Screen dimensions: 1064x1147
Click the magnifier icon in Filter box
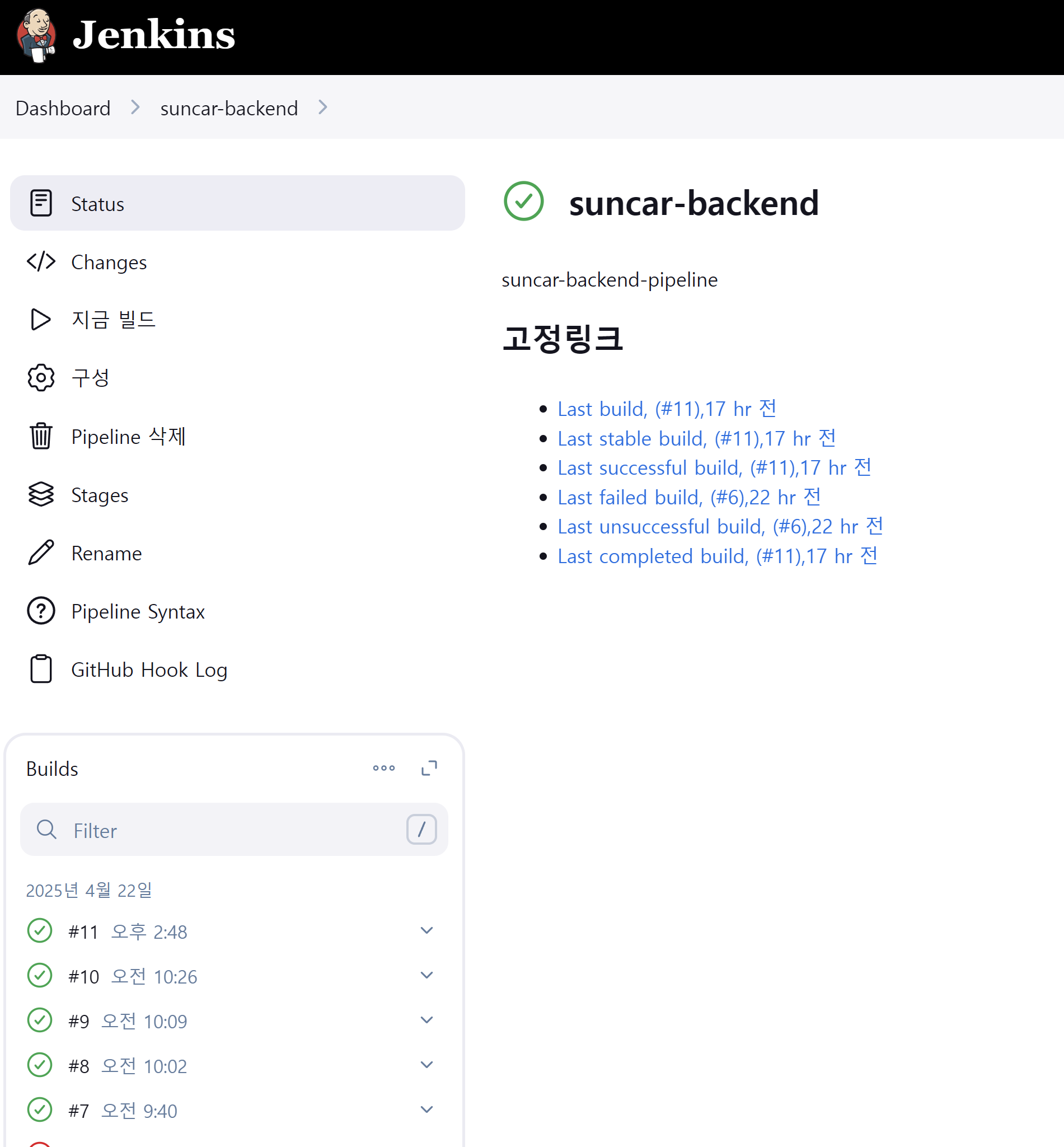[x=46, y=830]
